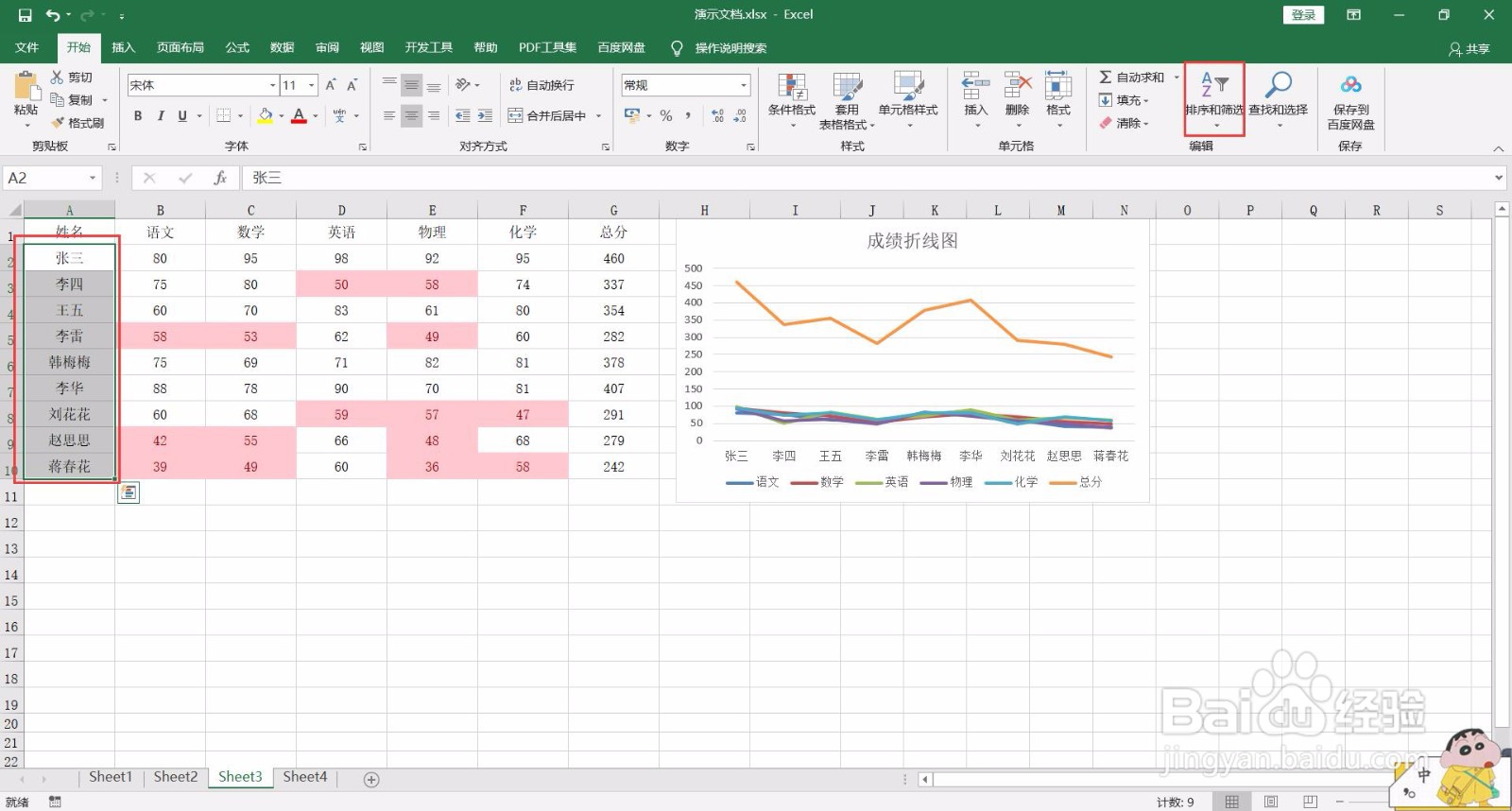1512x811 pixels.
Task: Click the 填充 Fill button
Action: tap(1124, 100)
